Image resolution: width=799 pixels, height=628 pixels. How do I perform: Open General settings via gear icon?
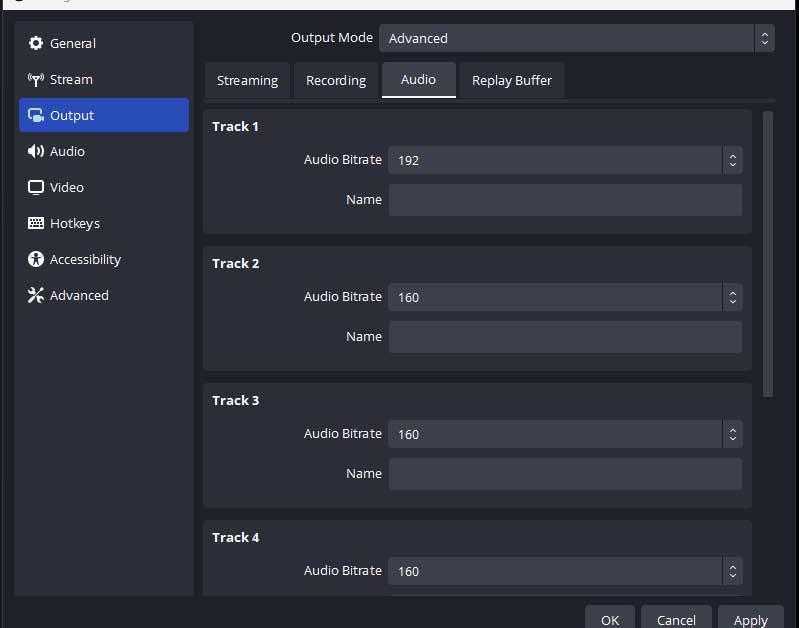click(x=36, y=43)
